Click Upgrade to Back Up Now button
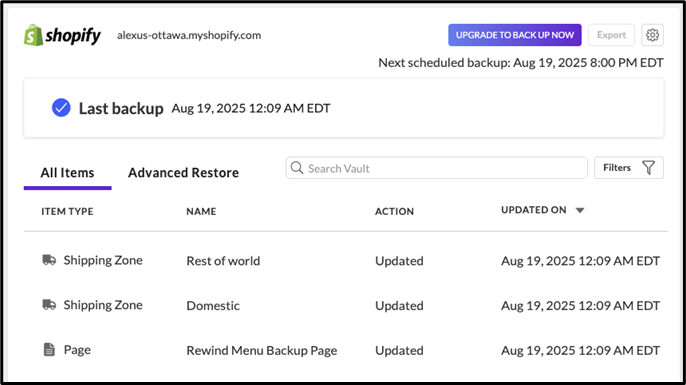This screenshot has height=385, width=686. 514,35
